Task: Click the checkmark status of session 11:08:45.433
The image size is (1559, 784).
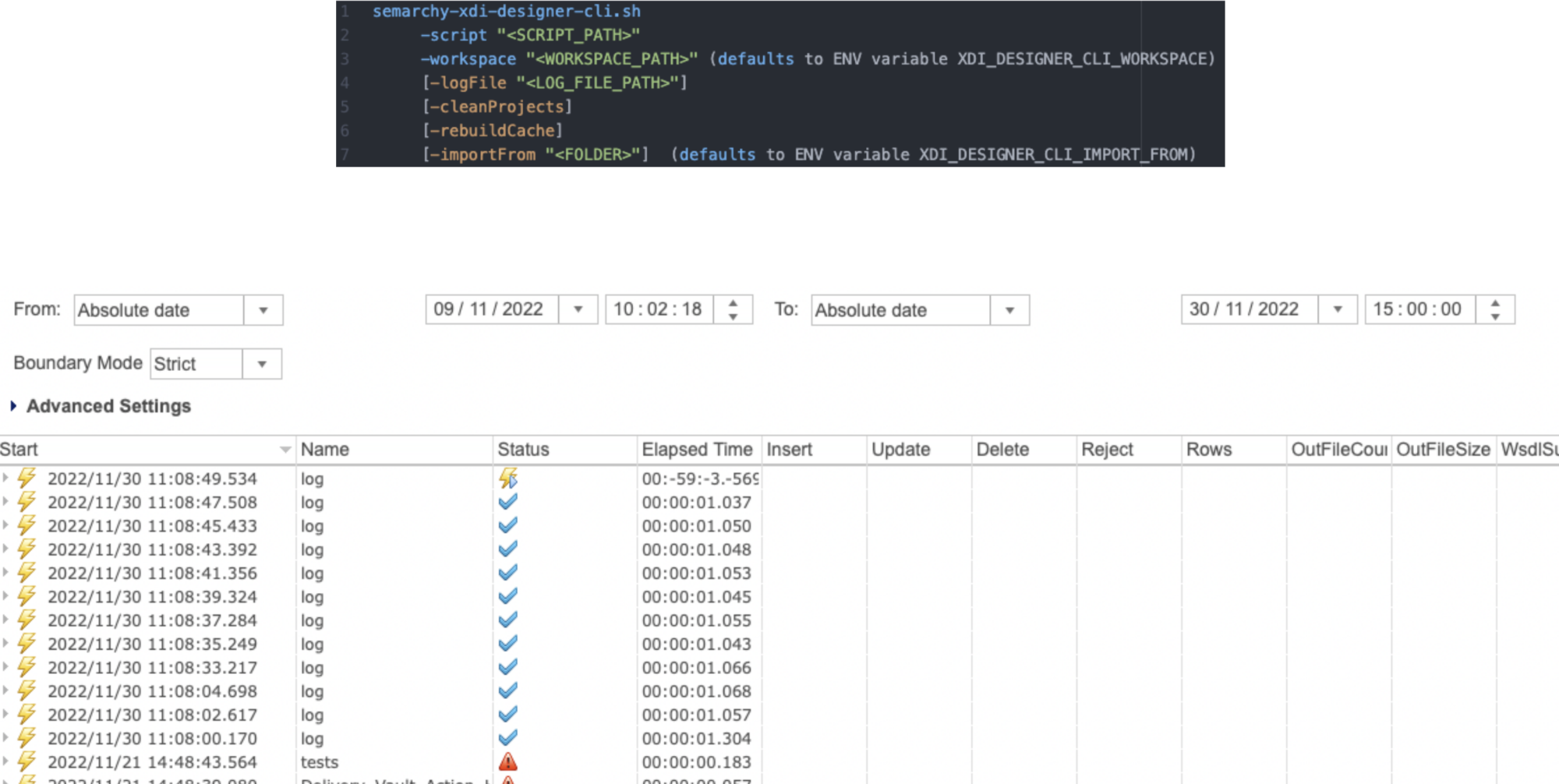Action: click(508, 526)
